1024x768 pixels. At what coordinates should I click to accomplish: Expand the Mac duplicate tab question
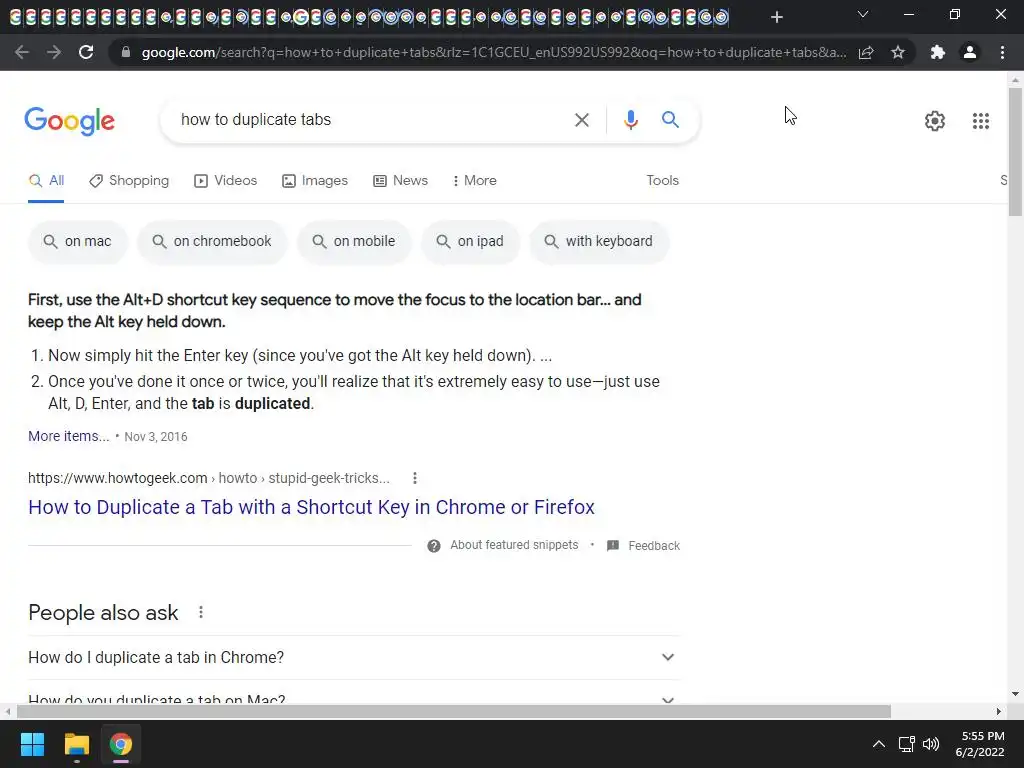(354, 693)
